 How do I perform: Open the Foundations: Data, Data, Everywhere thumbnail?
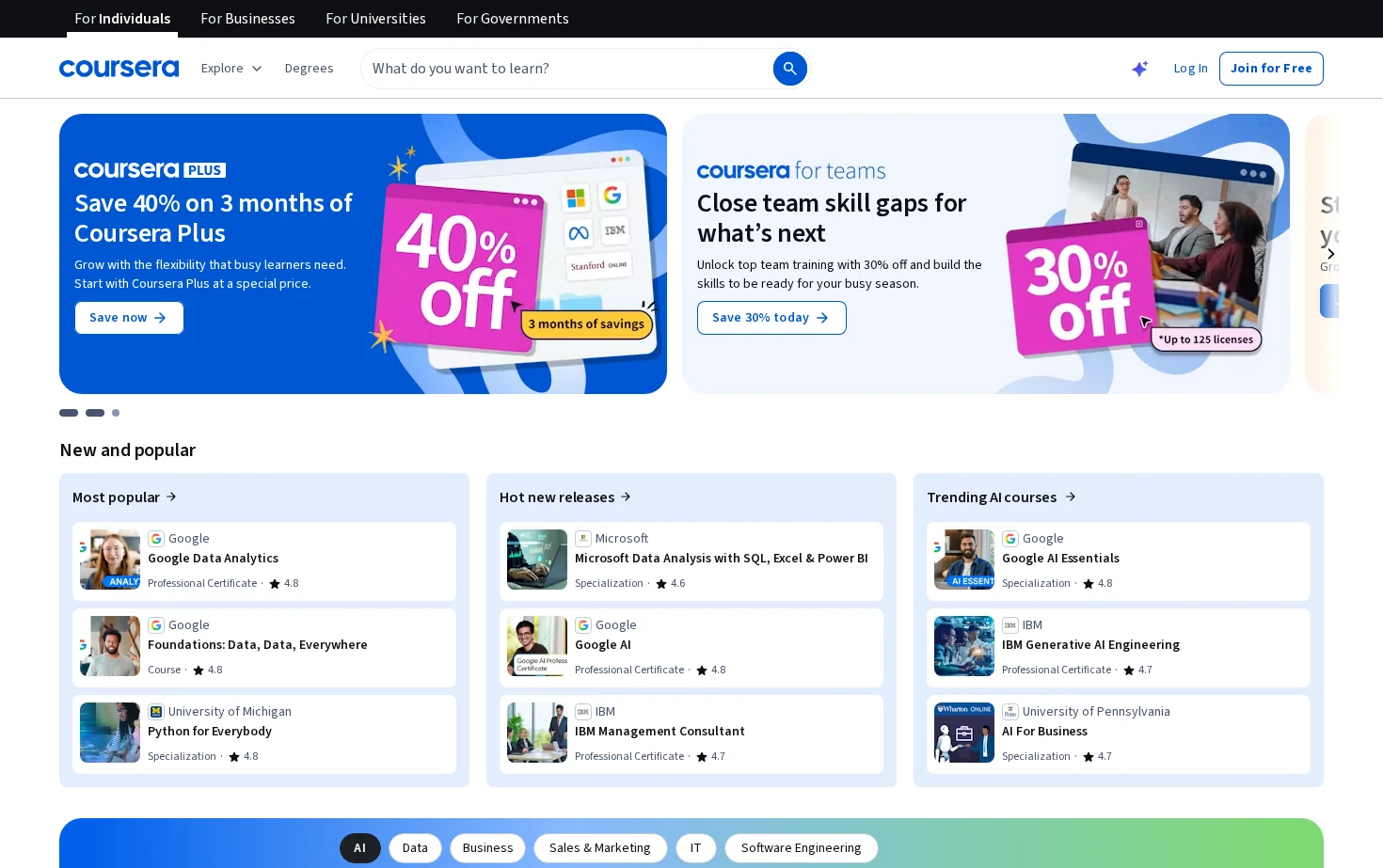110,646
